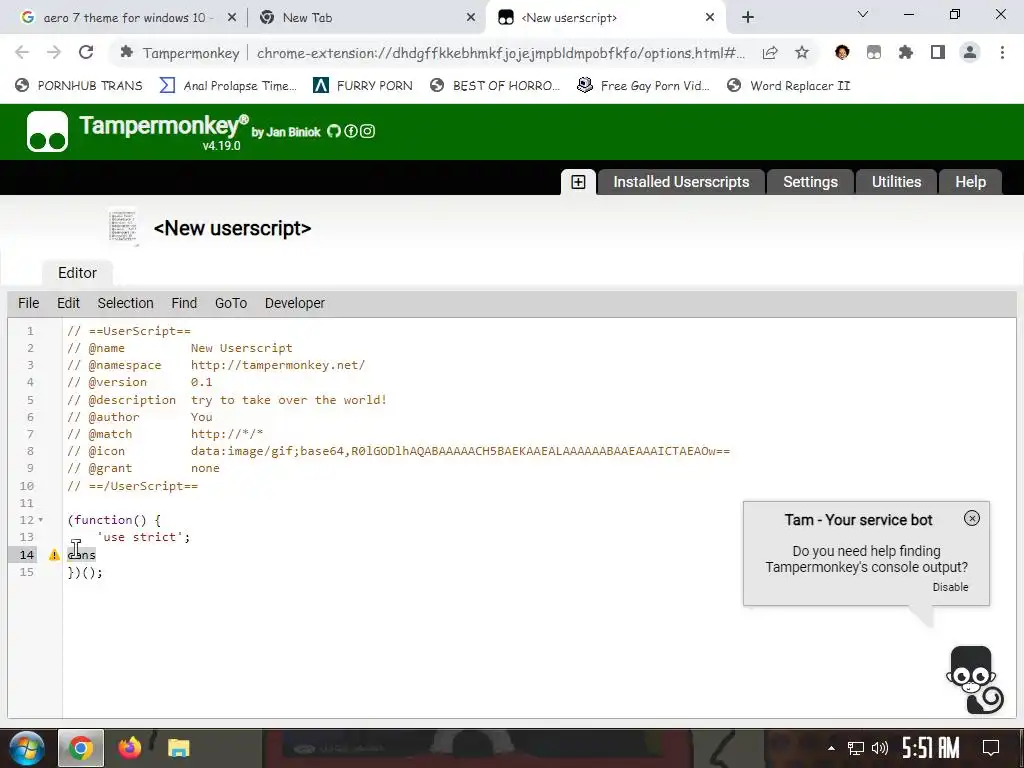1024x768 pixels.
Task: Open the BEST OF HORRO... bookmark
Action: coord(495,86)
